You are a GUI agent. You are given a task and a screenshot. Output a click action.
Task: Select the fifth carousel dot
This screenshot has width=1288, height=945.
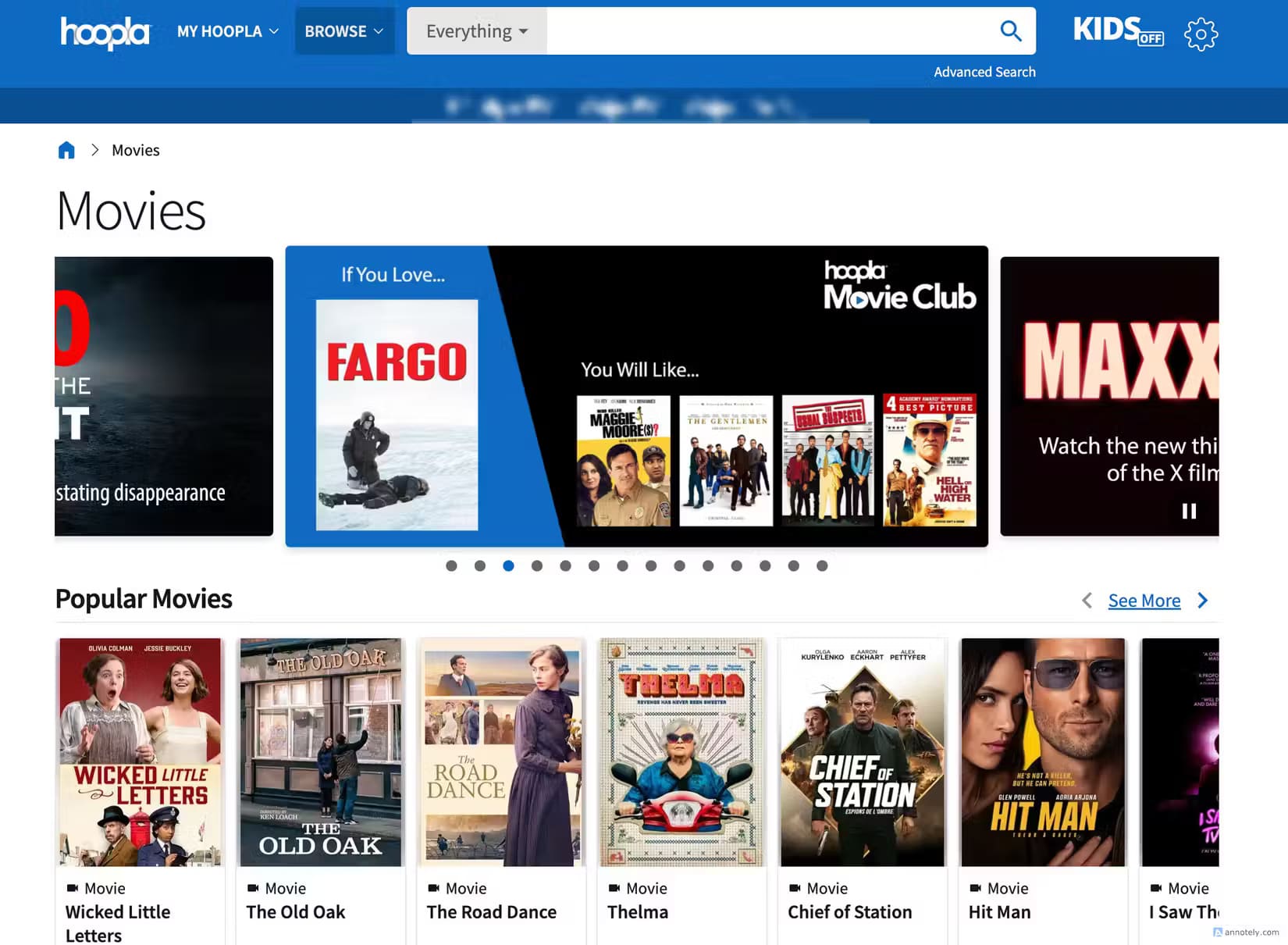coord(565,565)
